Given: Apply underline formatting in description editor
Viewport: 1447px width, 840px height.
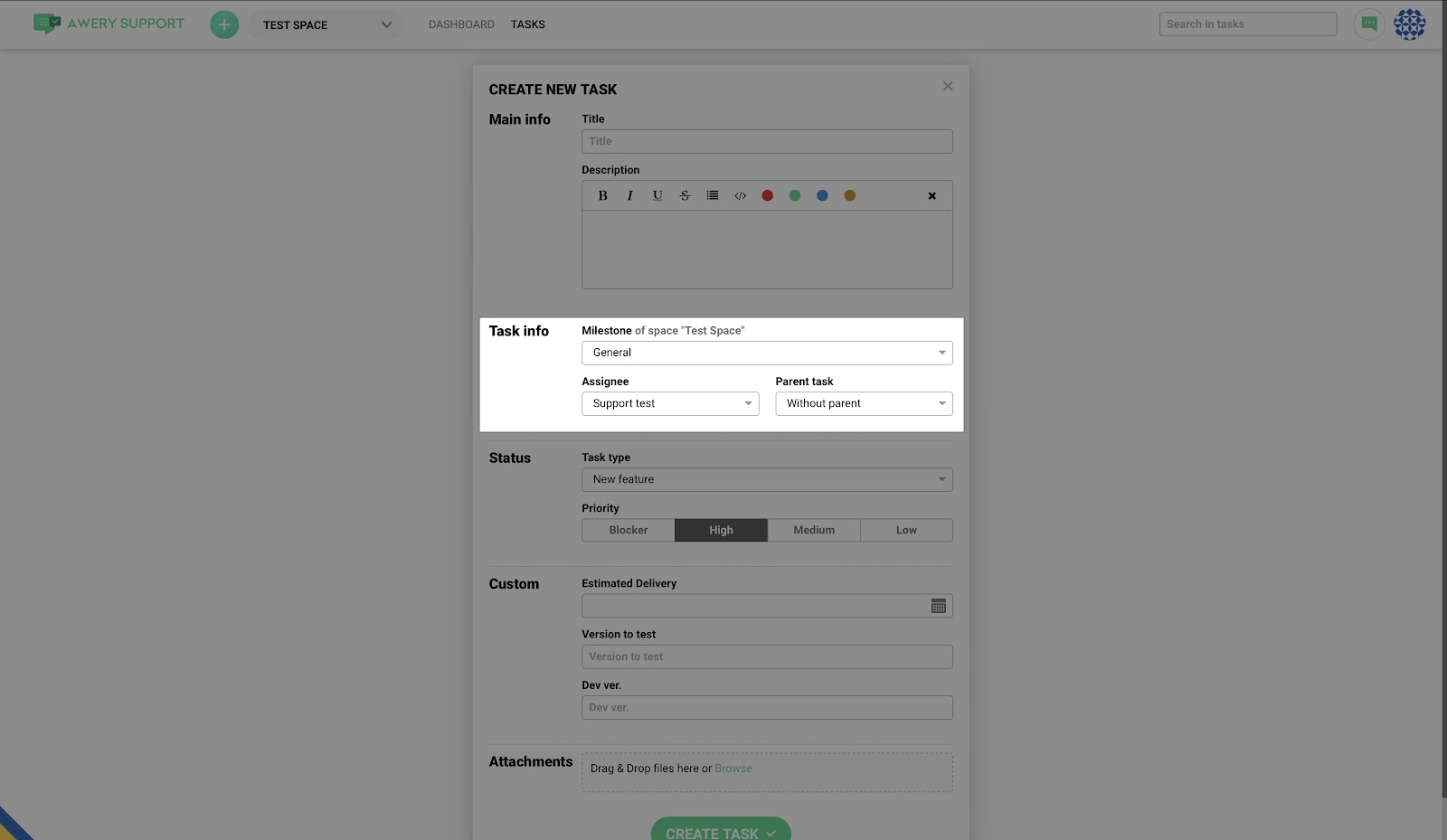Looking at the screenshot, I should 657,195.
